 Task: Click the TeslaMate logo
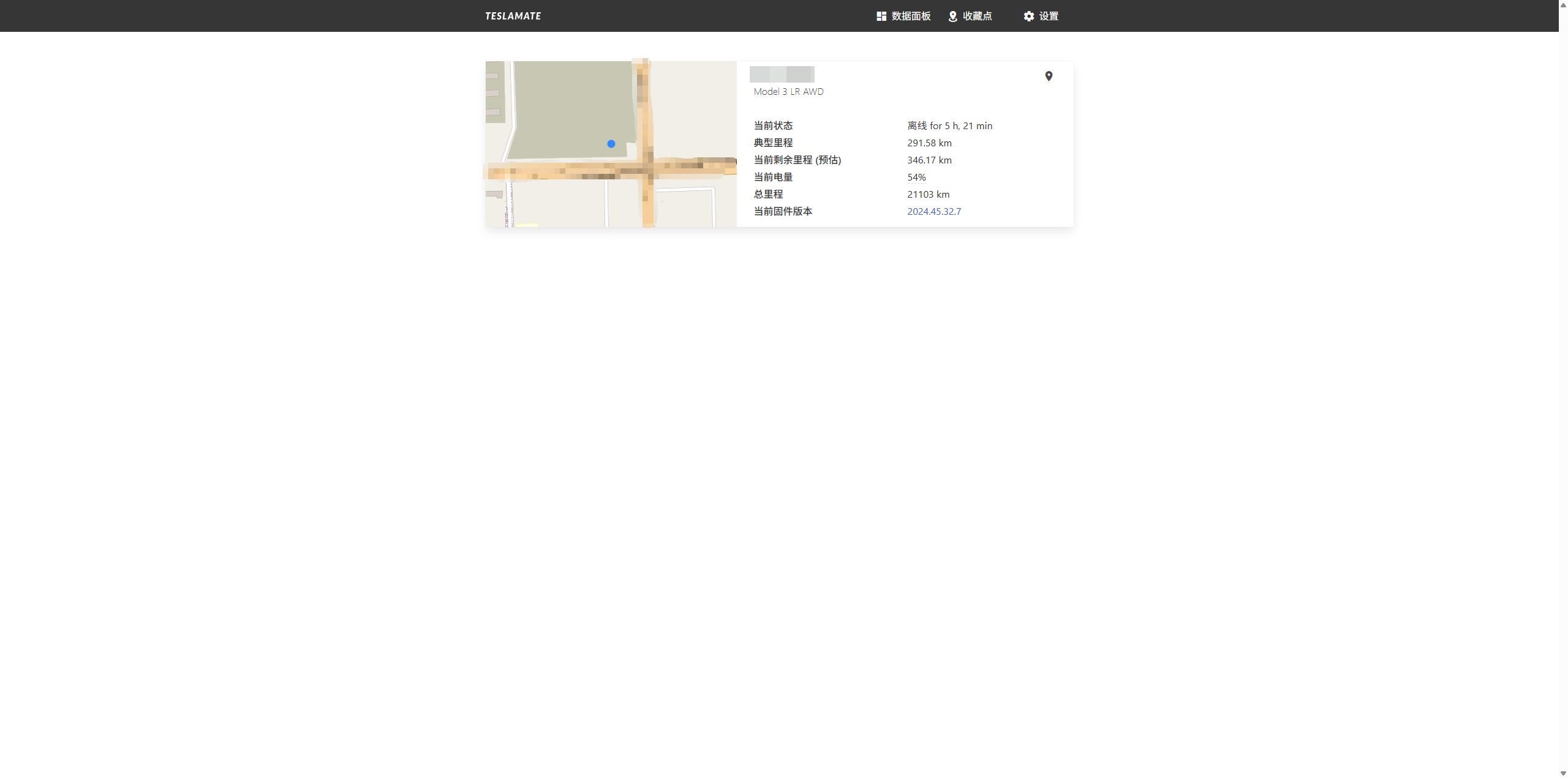(513, 16)
